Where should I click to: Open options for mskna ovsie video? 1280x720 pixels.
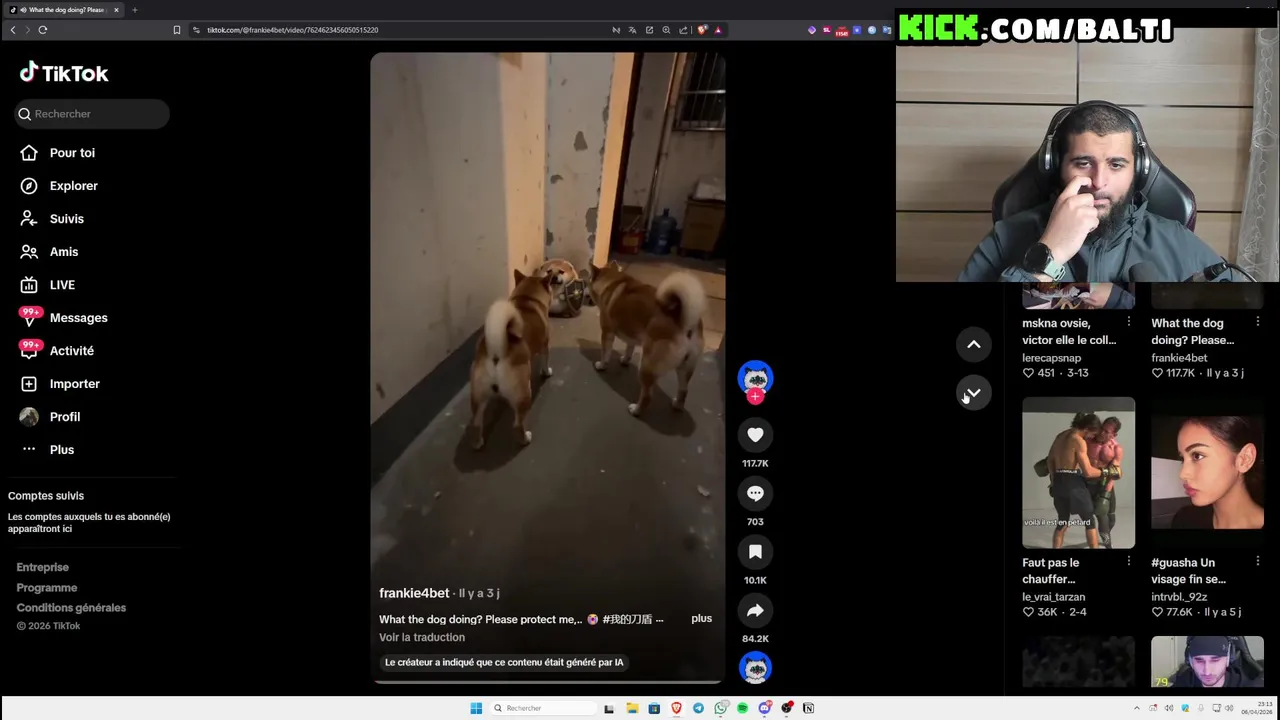[1128, 322]
